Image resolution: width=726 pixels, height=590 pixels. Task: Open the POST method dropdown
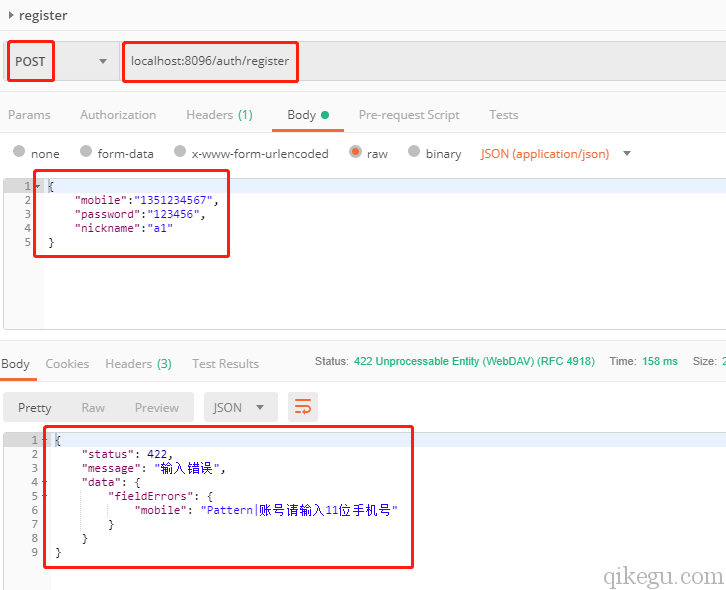click(103, 61)
